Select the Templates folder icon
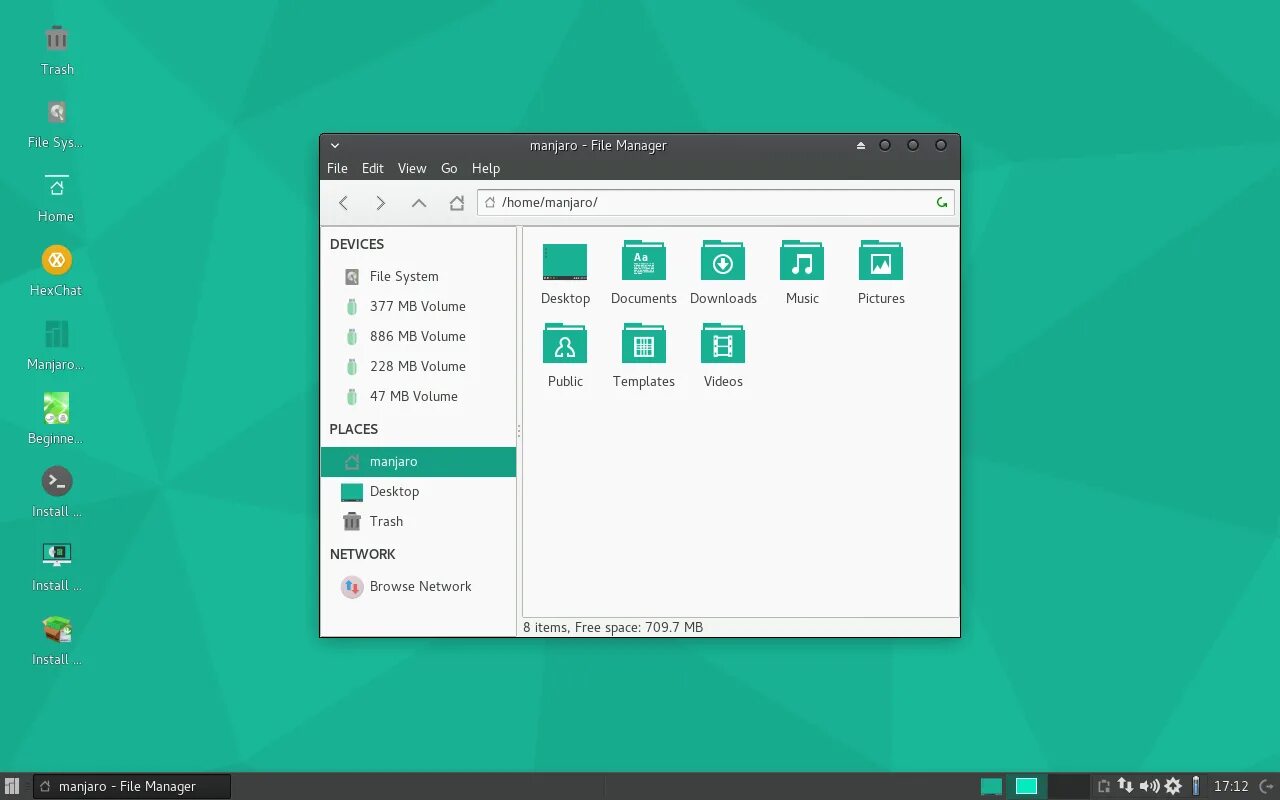This screenshot has height=800, width=1280. point(643,345)
